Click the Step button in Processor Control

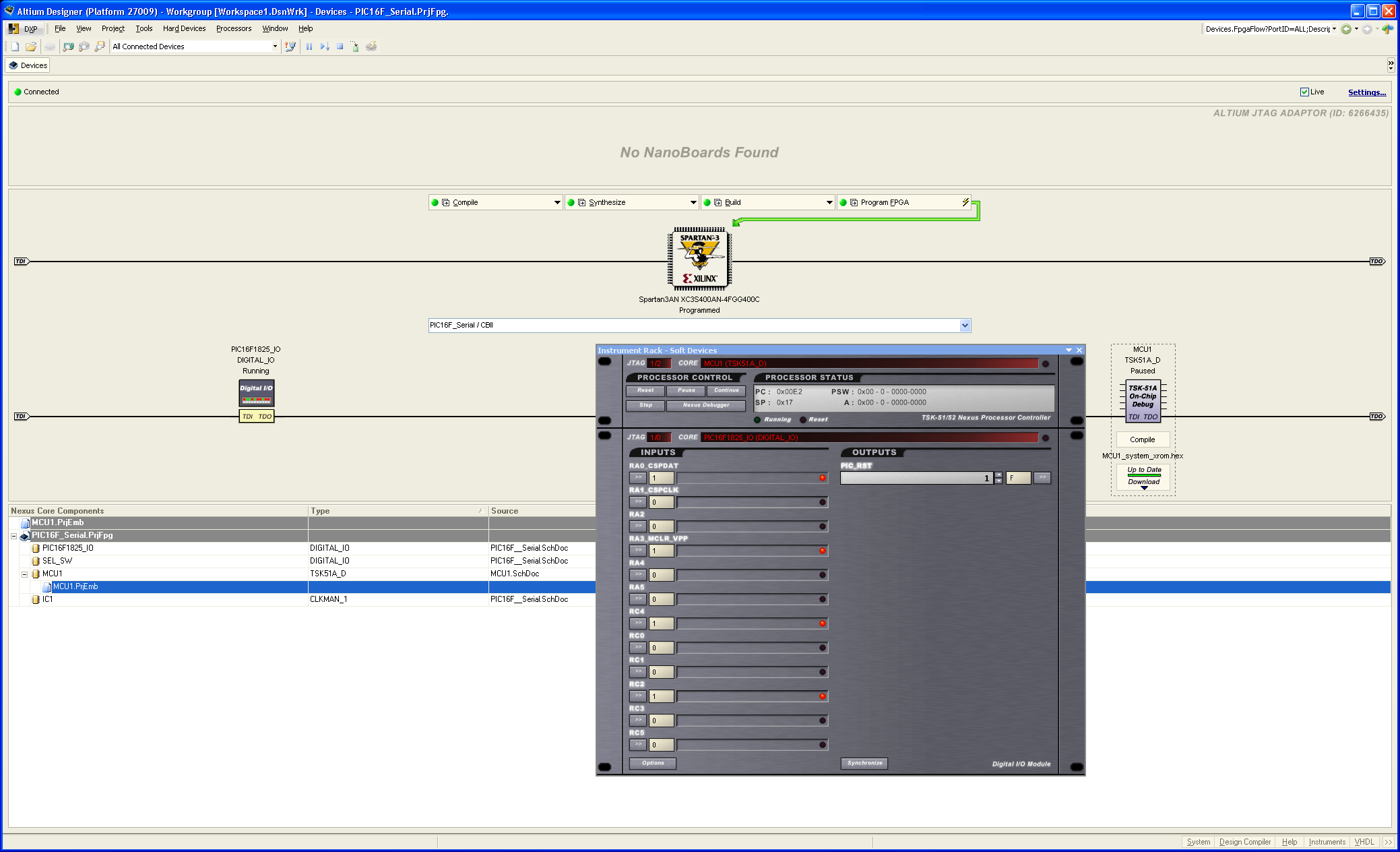pos(645,405)
